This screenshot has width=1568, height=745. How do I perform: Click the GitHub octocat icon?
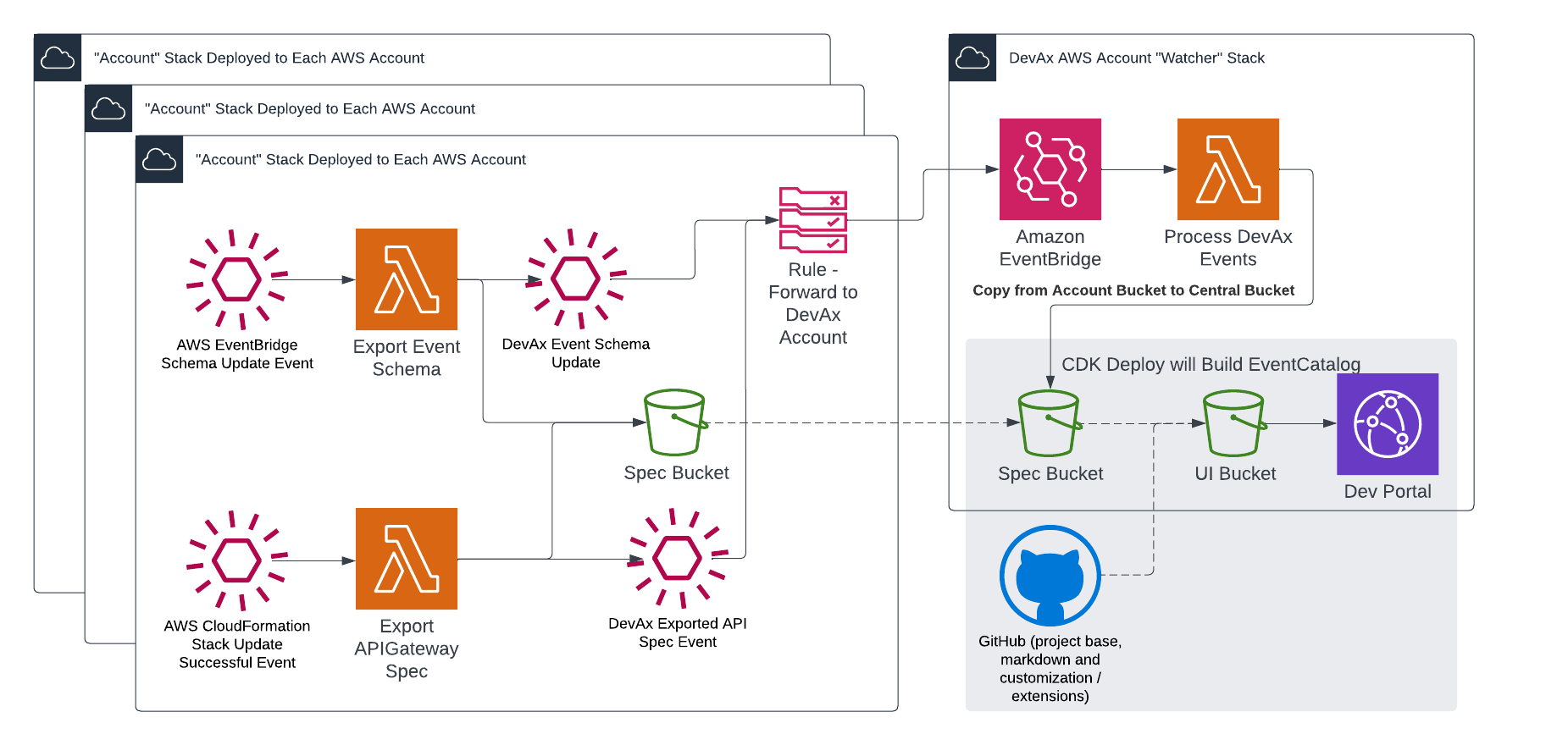tap(1050, 576)
